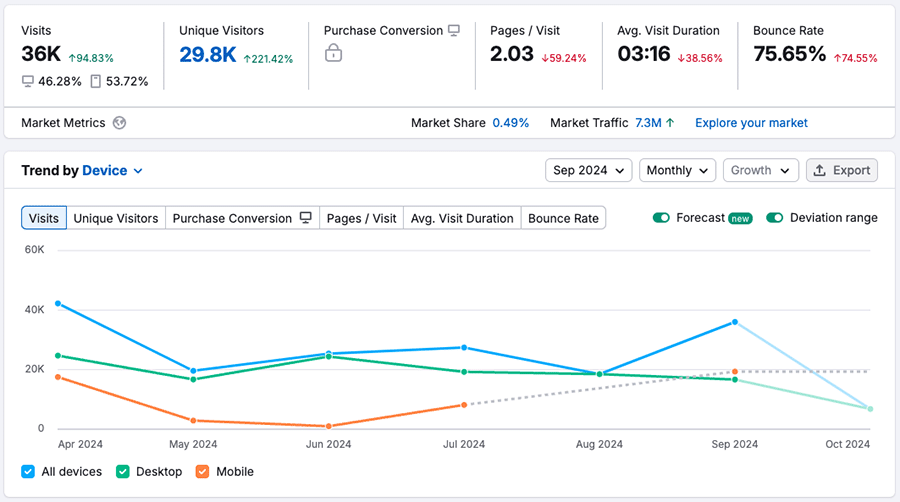This screenshot has height=502, width=900.
Task: Click the Market Traffic 7.3M value
Action: 648,123
